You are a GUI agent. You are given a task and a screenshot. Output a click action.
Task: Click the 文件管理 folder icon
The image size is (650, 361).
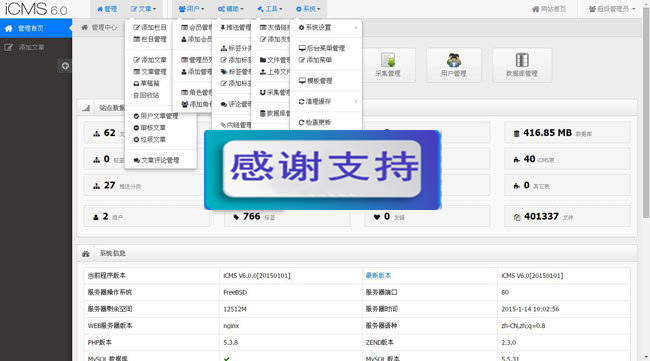[263, 60]
